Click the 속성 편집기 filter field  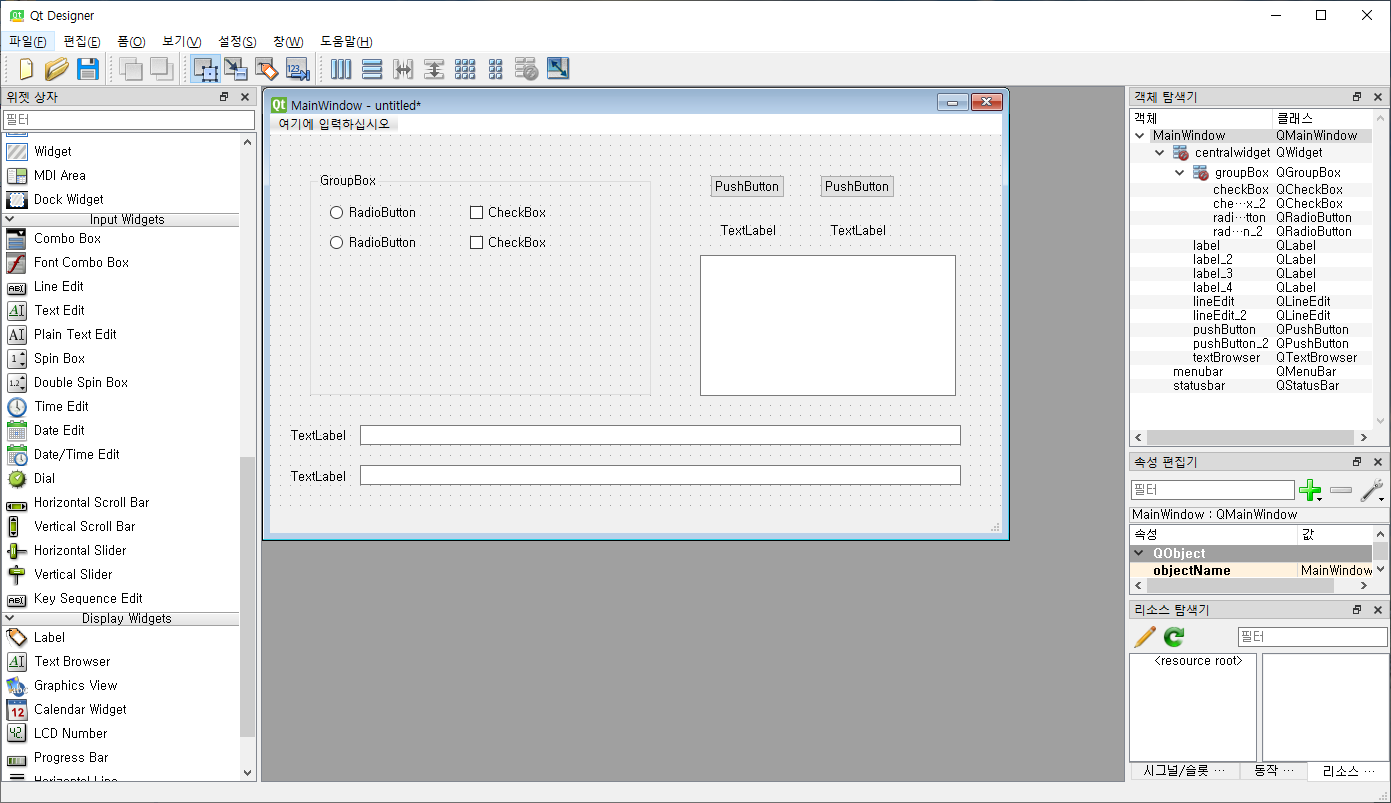[x=1212, y=490]
